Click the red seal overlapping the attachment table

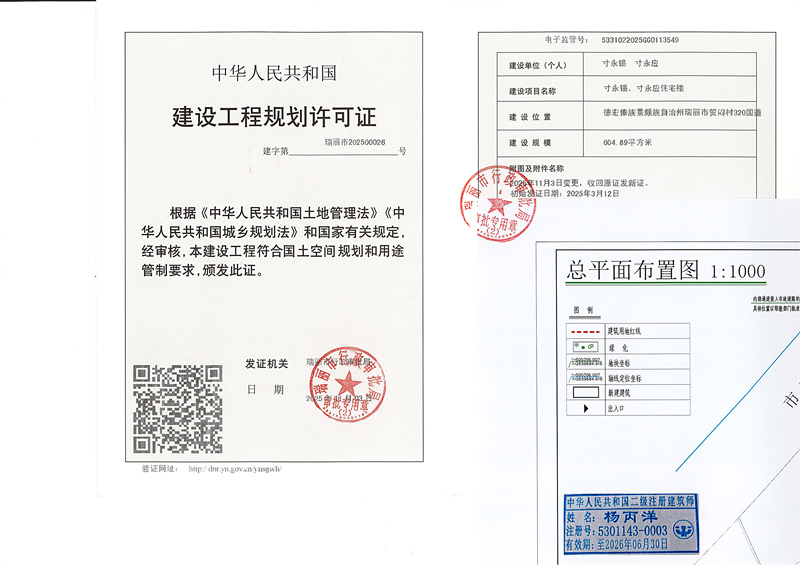[x=498, y=203]
